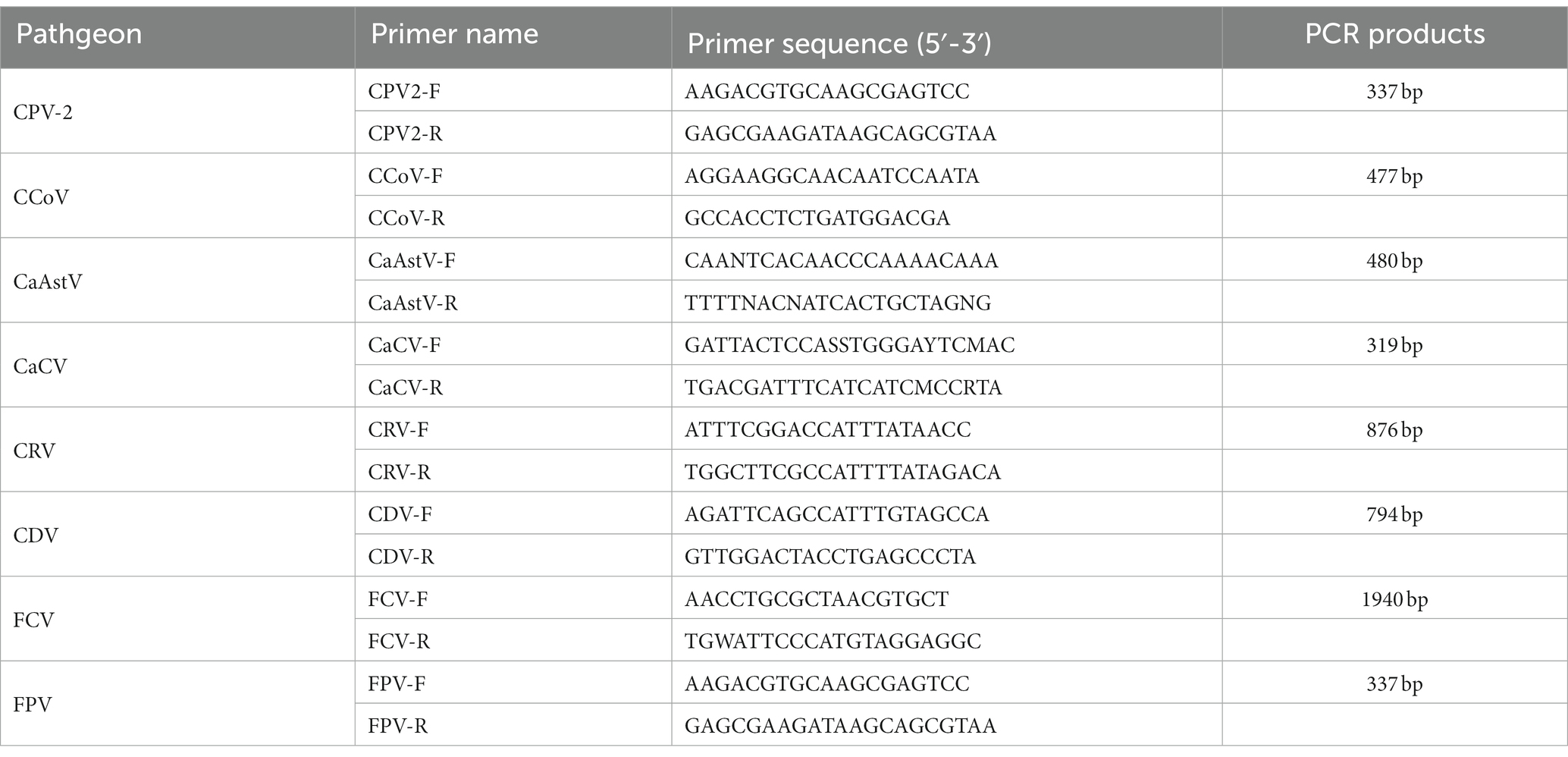Select the 1940 bp product value
The width and height of the screenshot is (1568, 757).
1394,599
